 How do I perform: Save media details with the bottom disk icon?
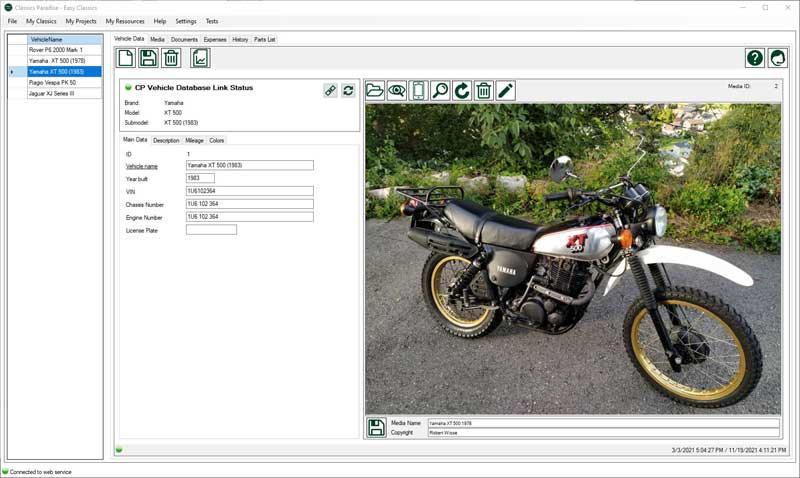(x=376, y=428)
